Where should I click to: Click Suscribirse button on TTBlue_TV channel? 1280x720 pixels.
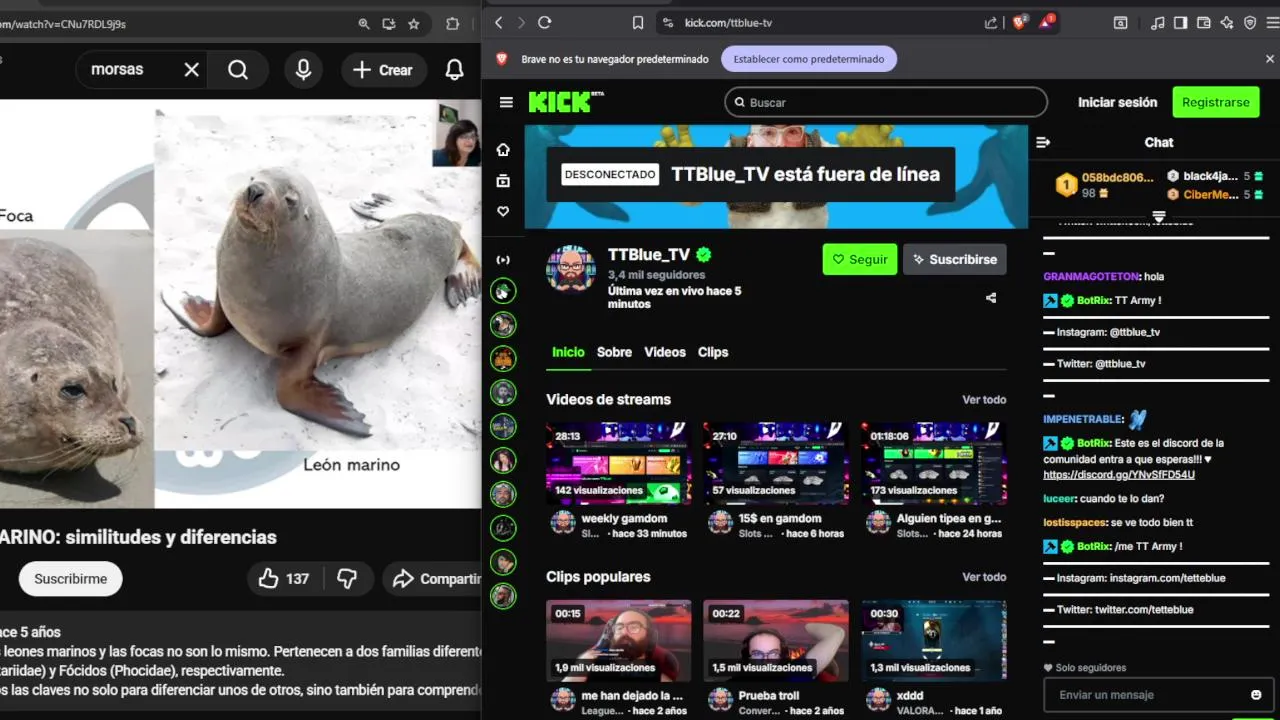[955, 259]
